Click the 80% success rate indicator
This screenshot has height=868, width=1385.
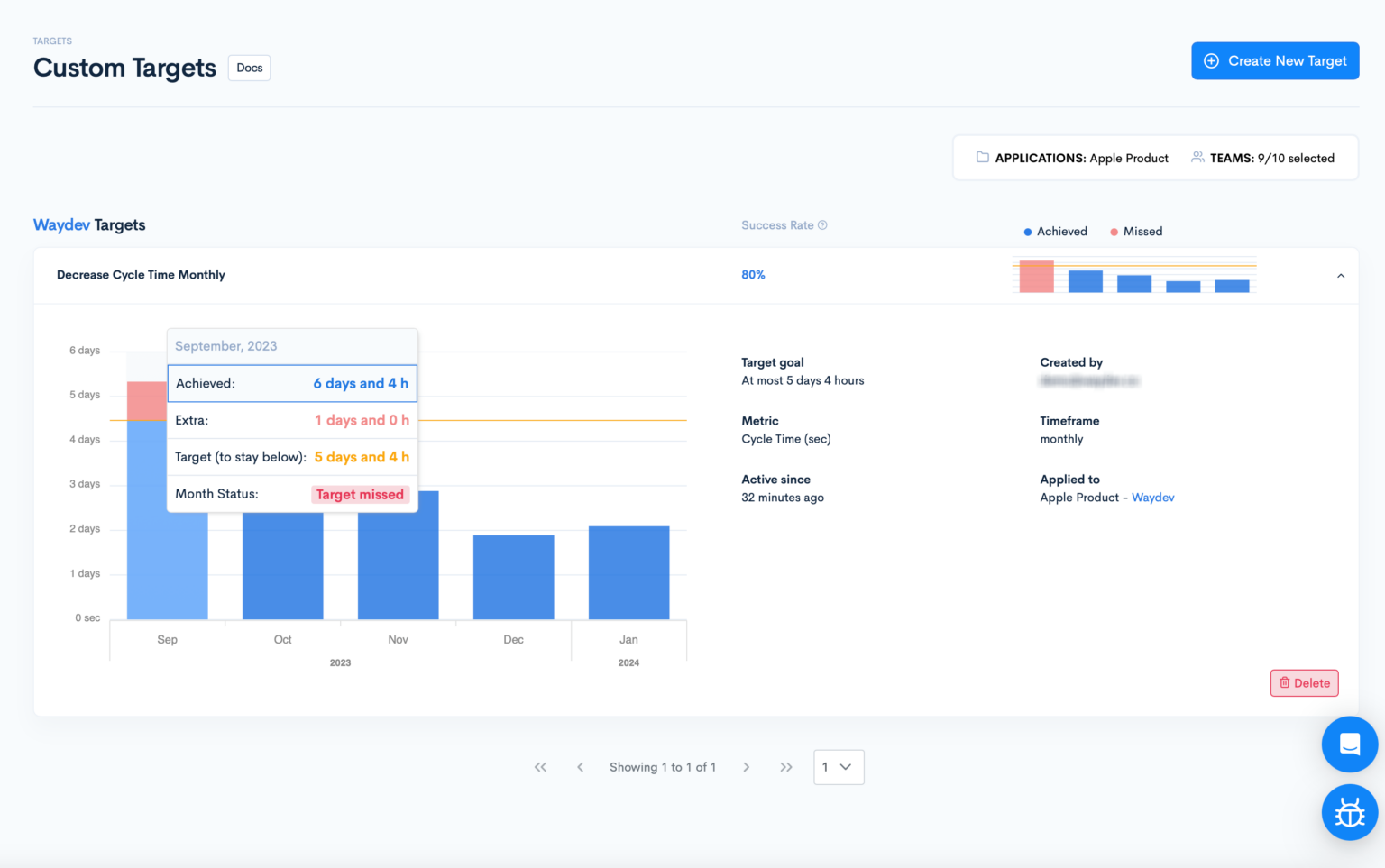click(x=753, y=274)
